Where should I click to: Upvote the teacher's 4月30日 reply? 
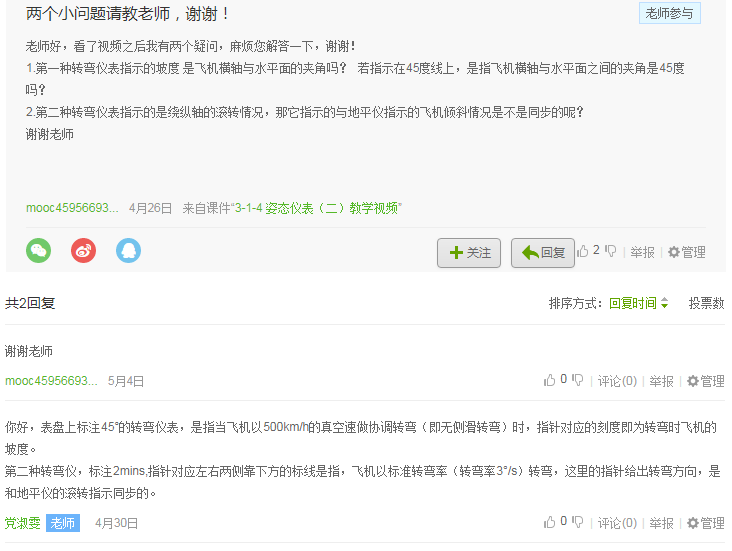click(549, 522)
